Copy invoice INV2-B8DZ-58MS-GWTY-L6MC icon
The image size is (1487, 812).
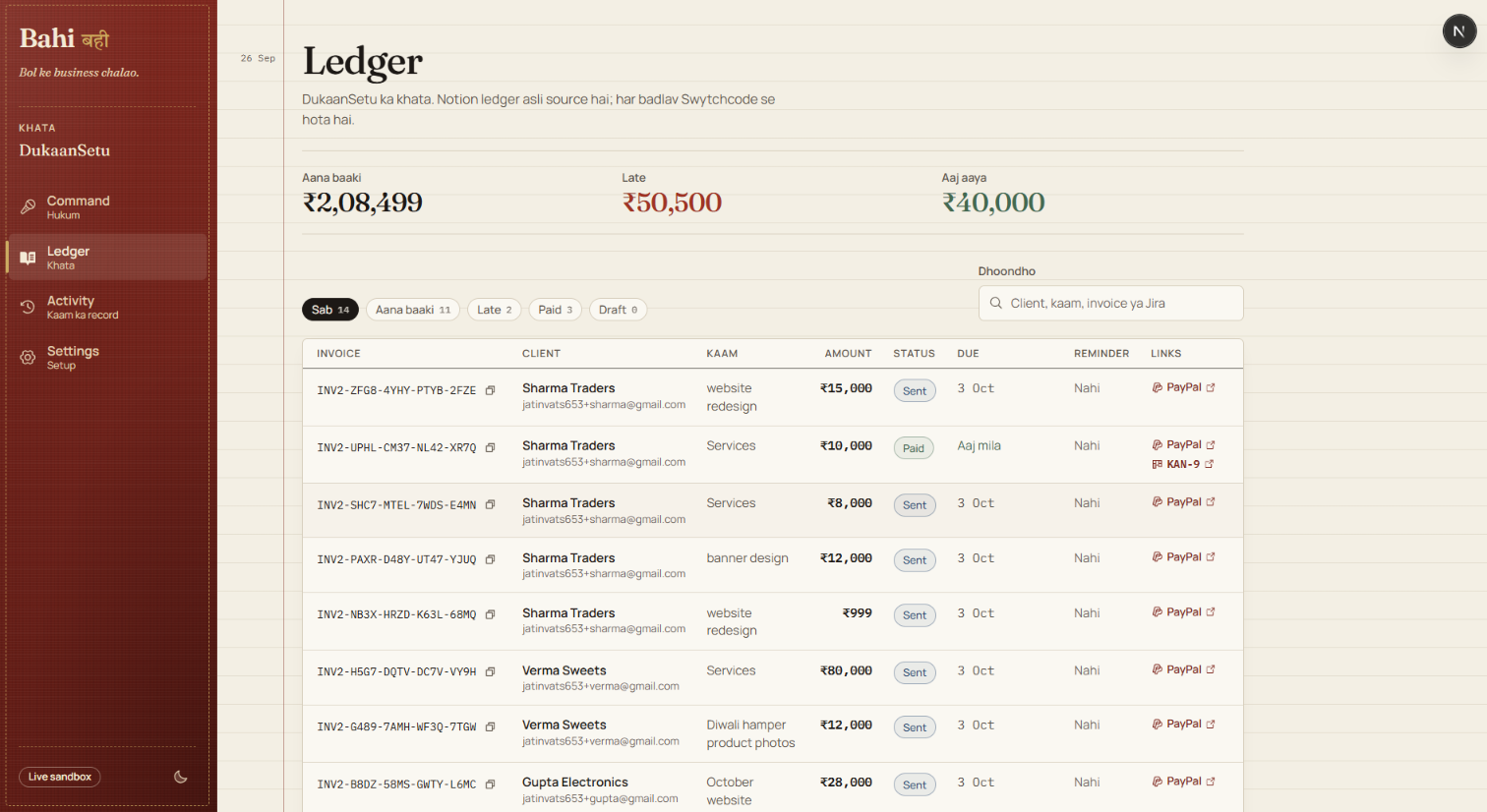[x=490, y=784]
